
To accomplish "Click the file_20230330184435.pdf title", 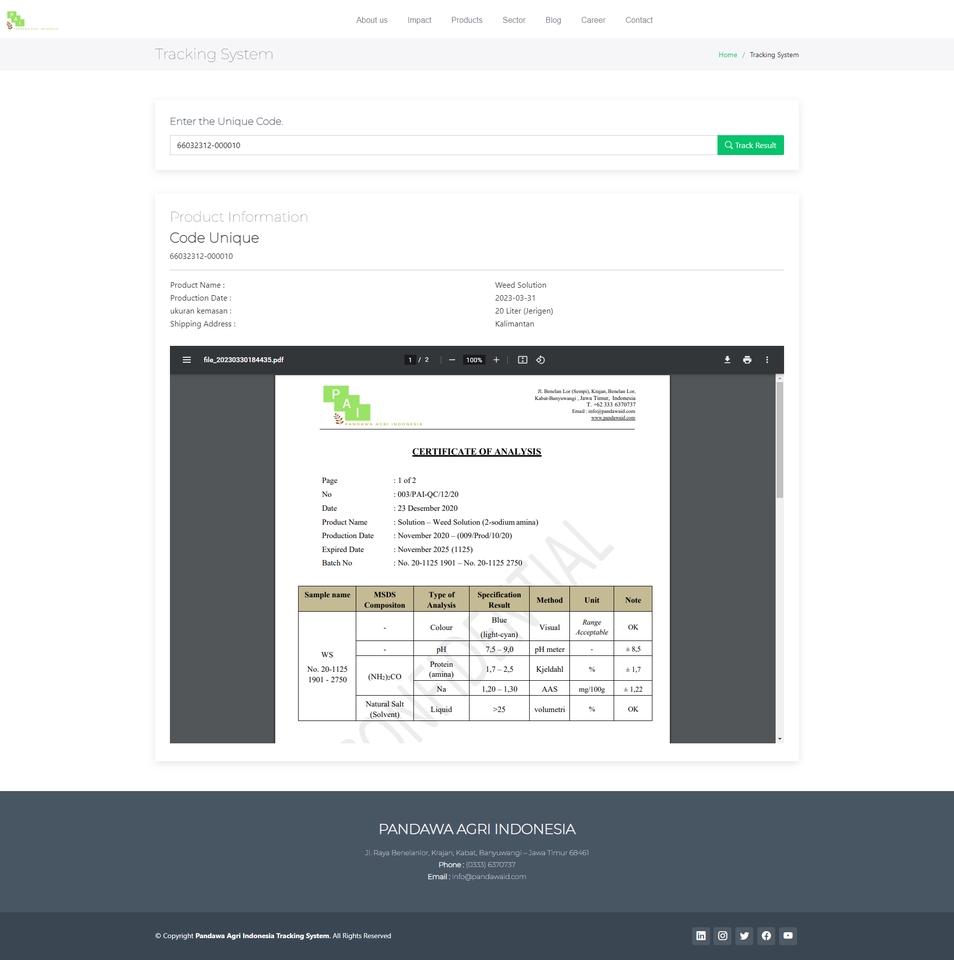I will 244,360.
